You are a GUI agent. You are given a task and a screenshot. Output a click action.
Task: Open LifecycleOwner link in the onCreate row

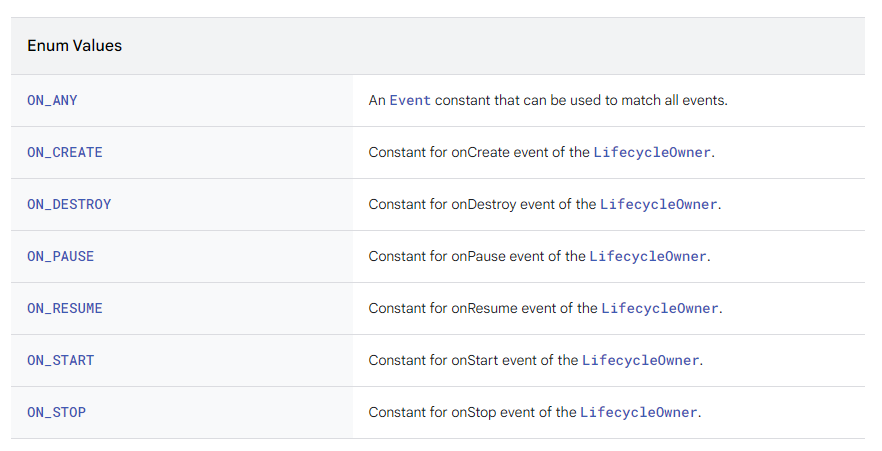[652, 153]
